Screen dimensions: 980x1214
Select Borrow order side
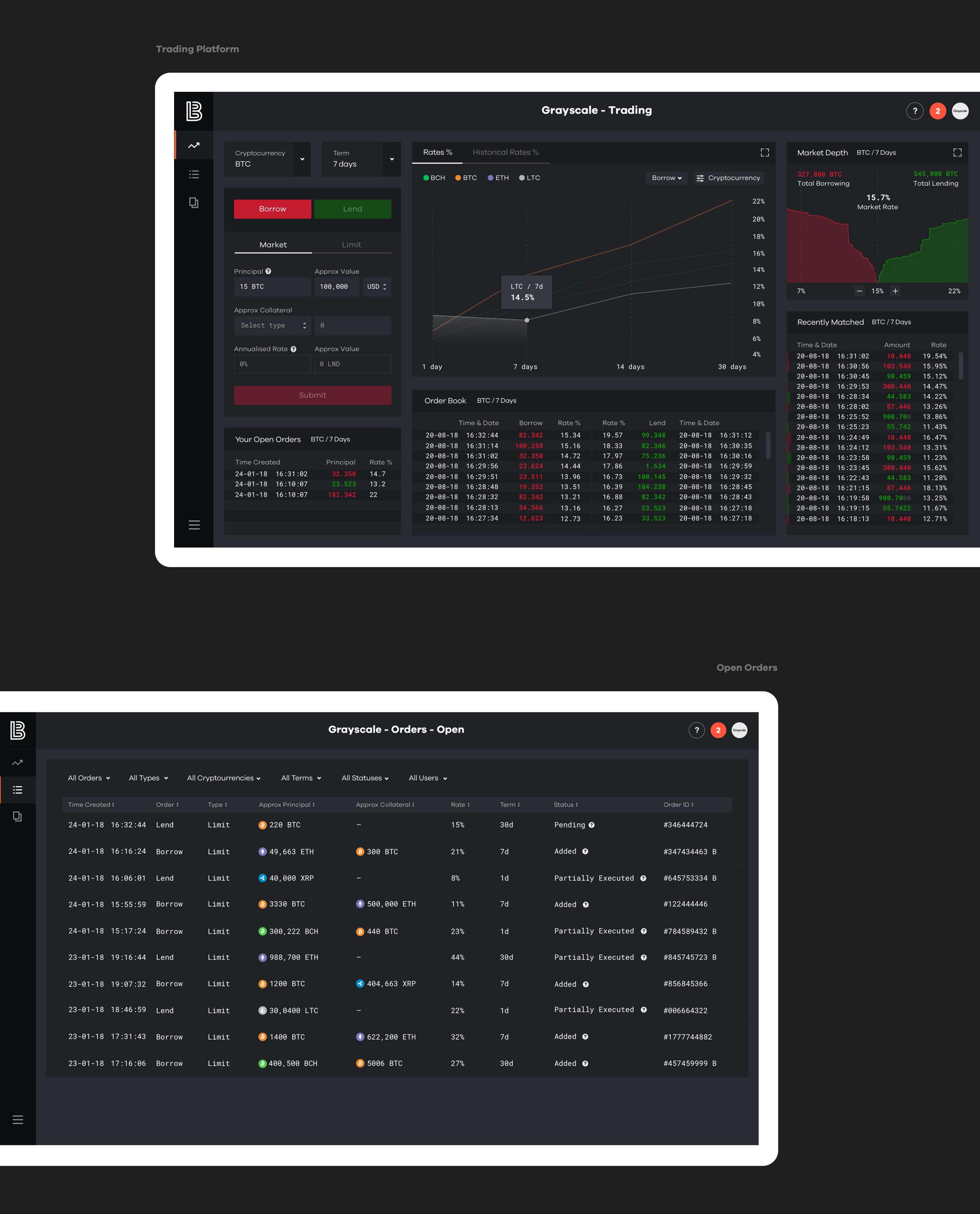pos(273,209)
